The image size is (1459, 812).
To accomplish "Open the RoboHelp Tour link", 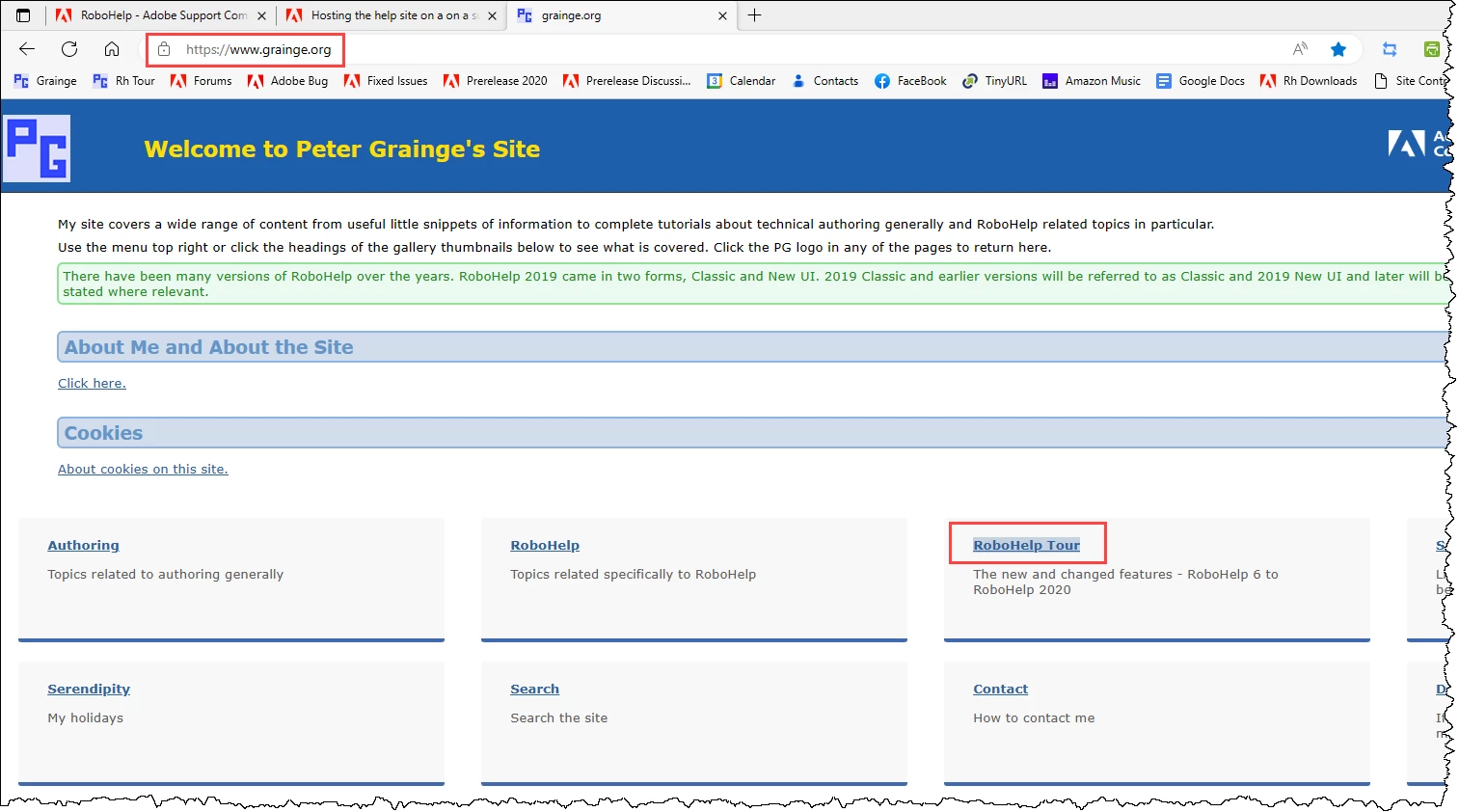I will (x=1026, y=545).
